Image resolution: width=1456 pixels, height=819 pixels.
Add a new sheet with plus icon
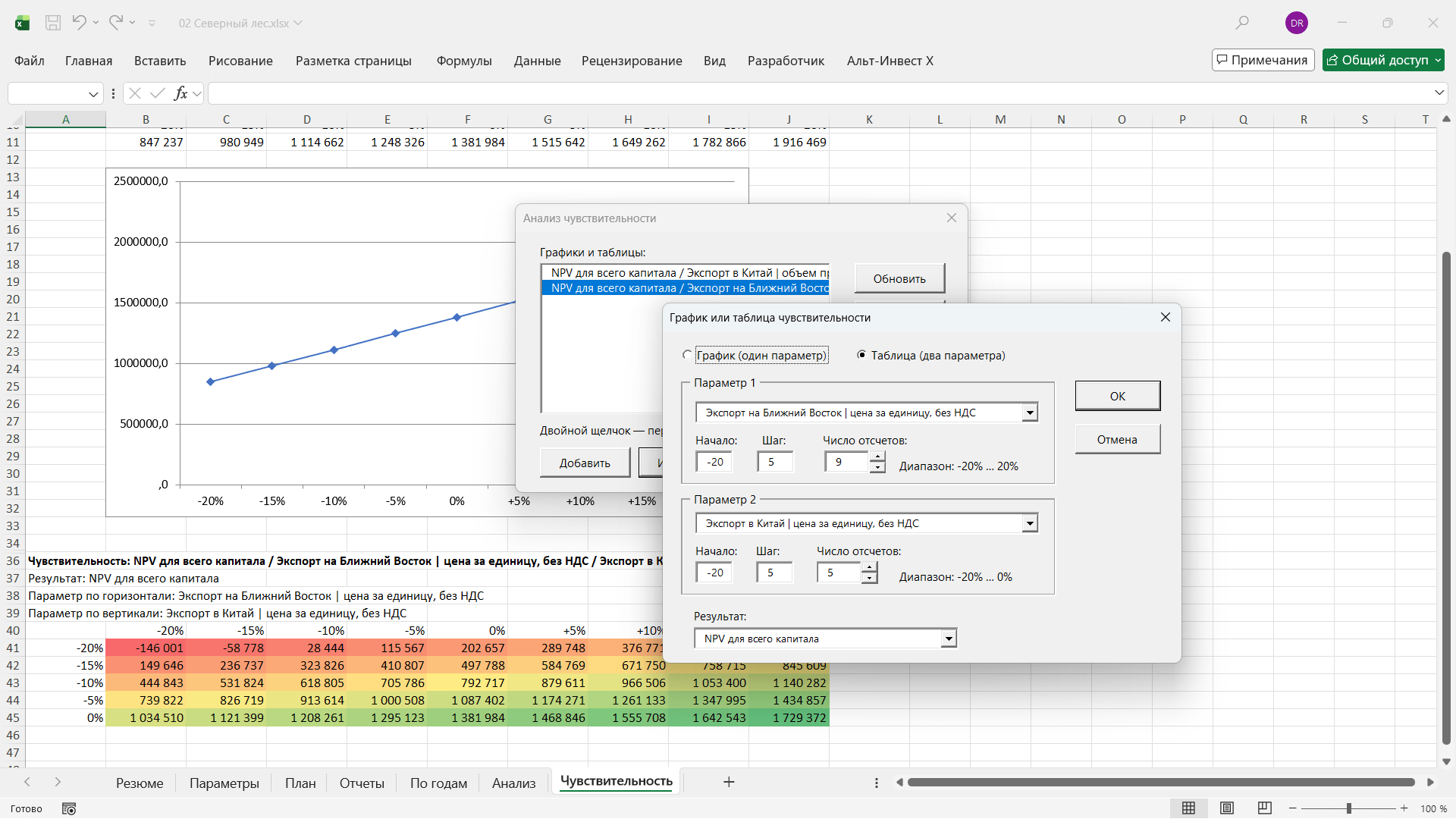coord(729,782)
